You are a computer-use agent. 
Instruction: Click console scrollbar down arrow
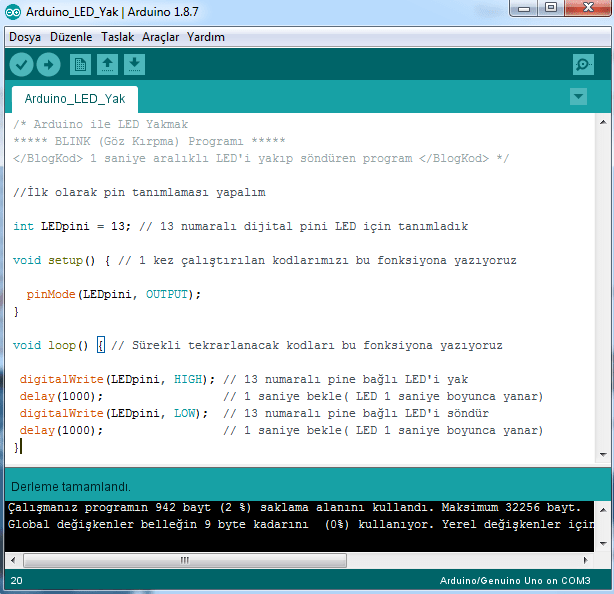pyautogui.click(x=603, y=543)
